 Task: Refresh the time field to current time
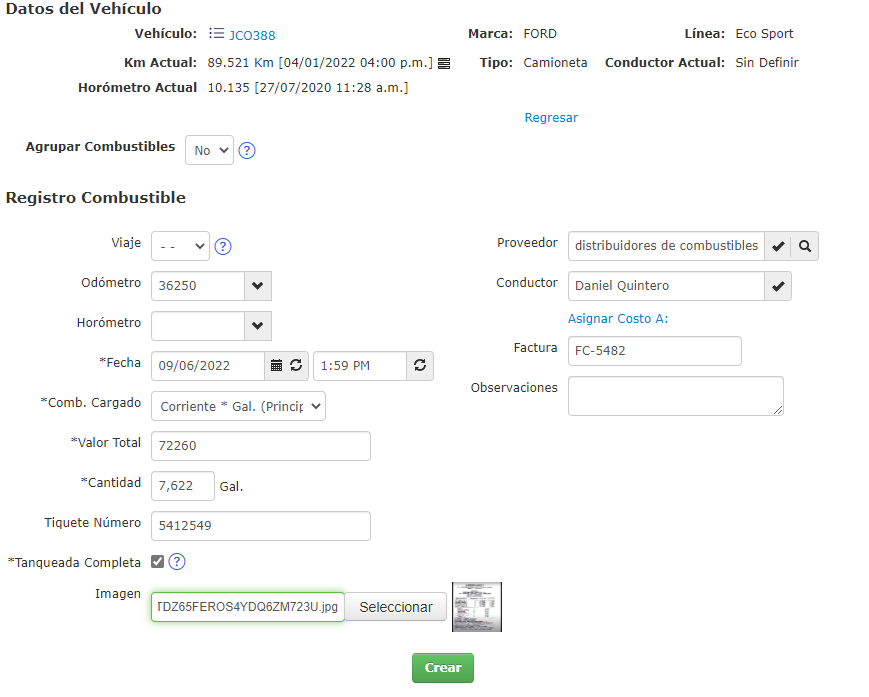point(420,366)
